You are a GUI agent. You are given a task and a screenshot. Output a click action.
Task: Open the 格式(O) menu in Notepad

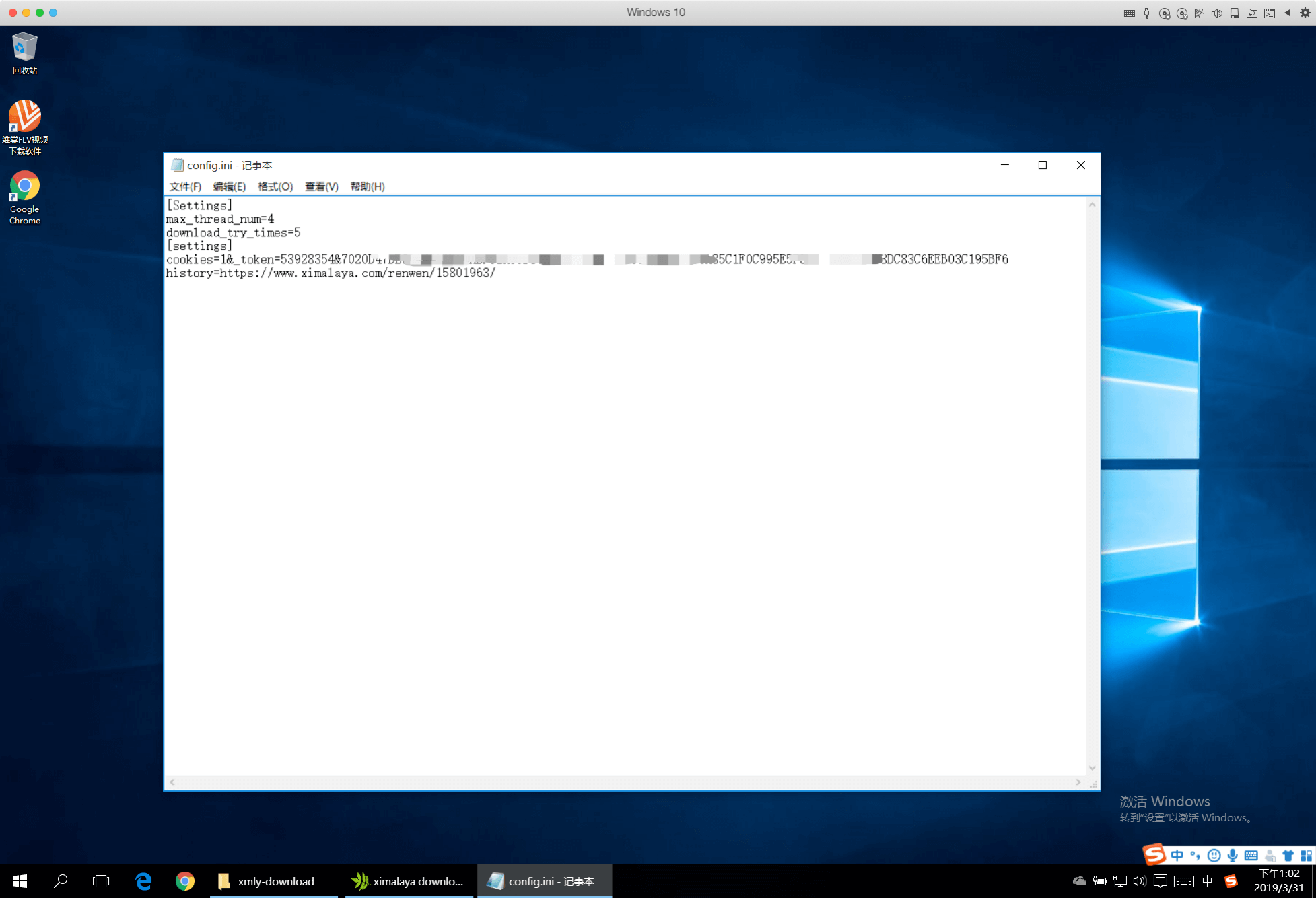(275, 186)
